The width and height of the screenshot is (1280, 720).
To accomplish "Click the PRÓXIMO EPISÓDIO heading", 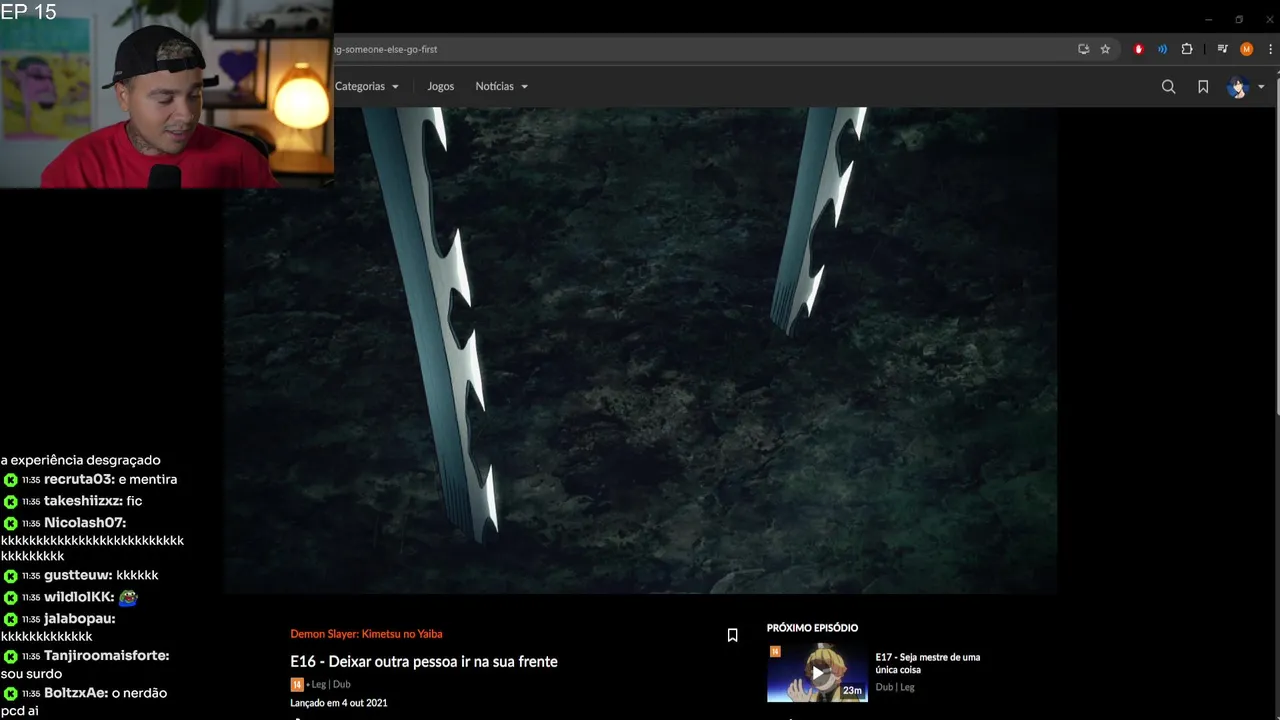I will click(x=812, y=628).
